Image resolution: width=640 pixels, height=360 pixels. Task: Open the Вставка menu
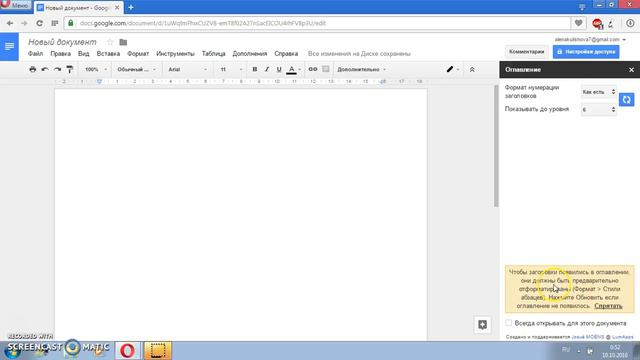tap(108, 53)
